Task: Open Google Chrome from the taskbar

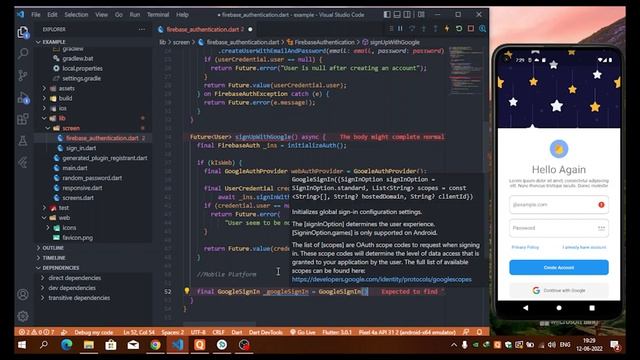Action: [x=155, y=345]
